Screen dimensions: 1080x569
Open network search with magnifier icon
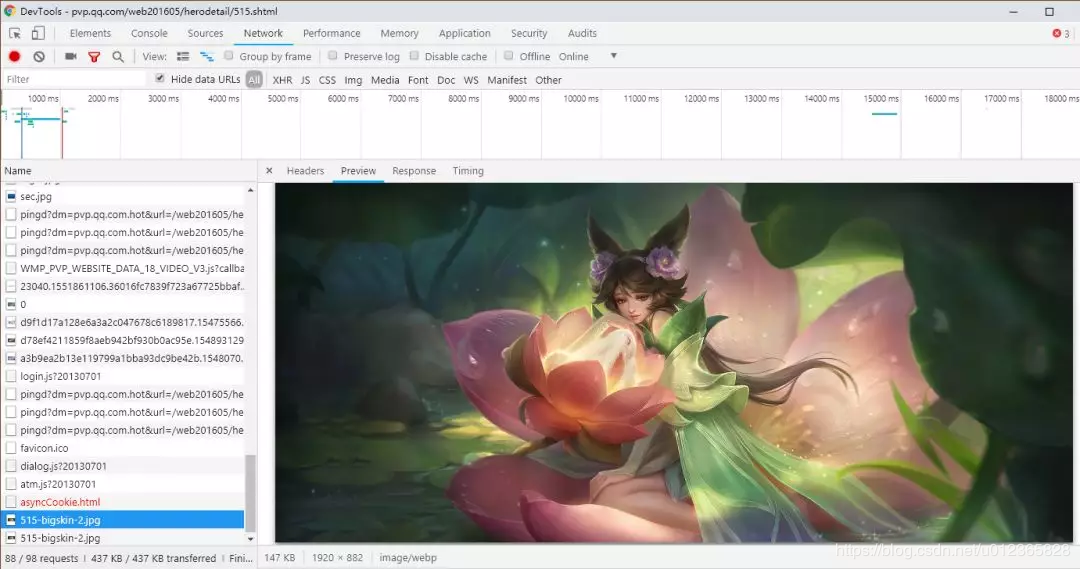(x=118, y=56)
